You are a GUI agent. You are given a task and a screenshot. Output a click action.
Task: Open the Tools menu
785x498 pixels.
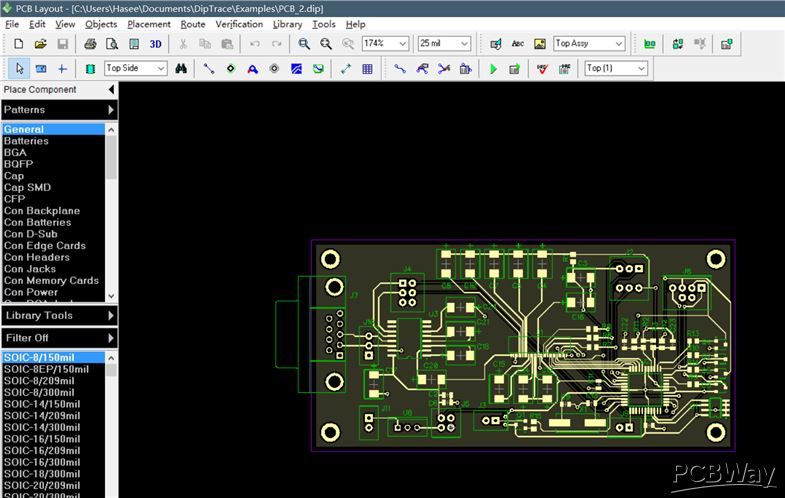click(324, 24)
